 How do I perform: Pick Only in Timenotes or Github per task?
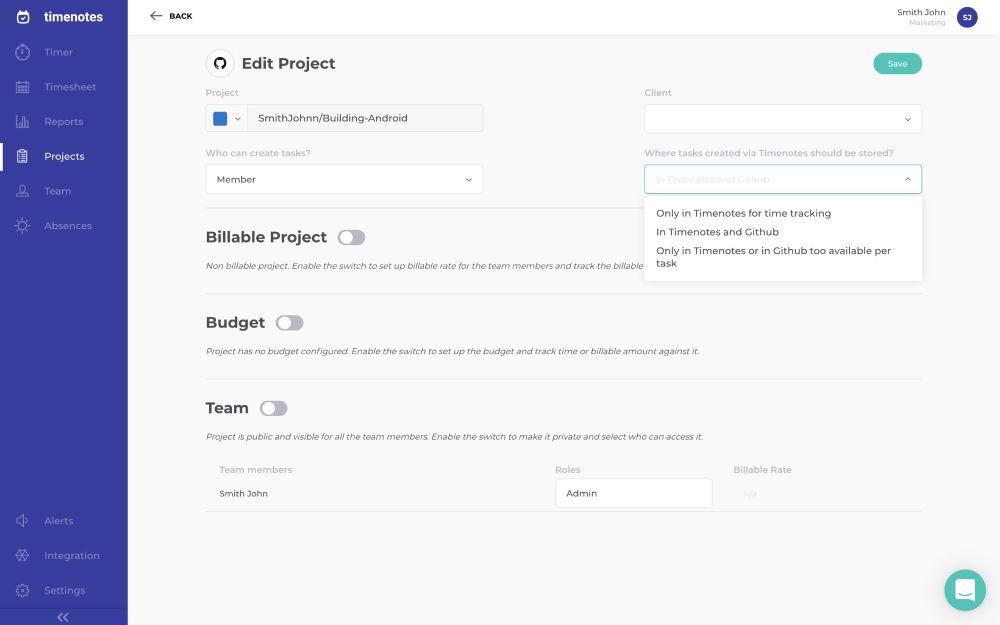click(x=773, y=257)
